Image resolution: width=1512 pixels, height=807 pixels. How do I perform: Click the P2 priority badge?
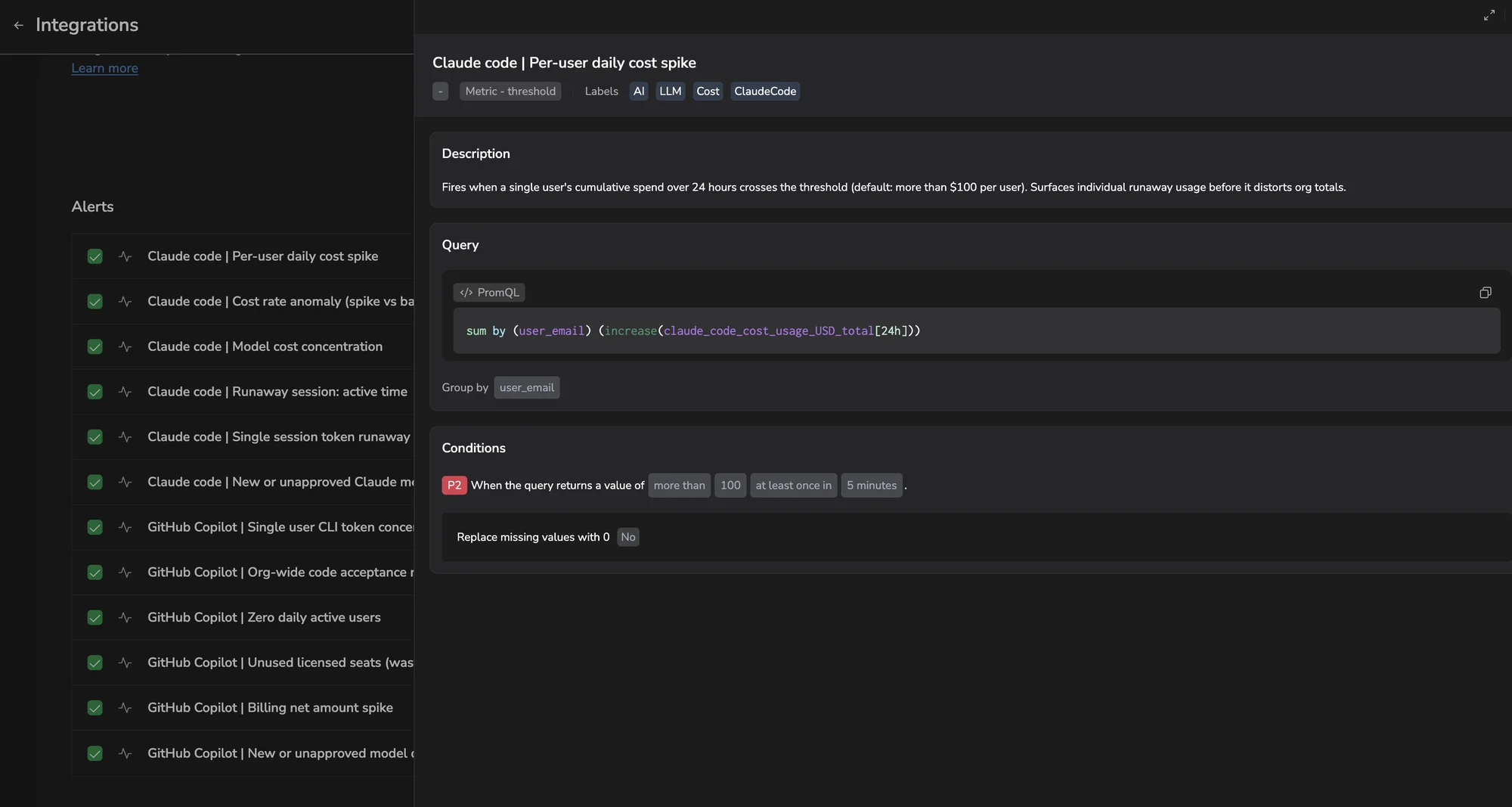click(454, 486)
